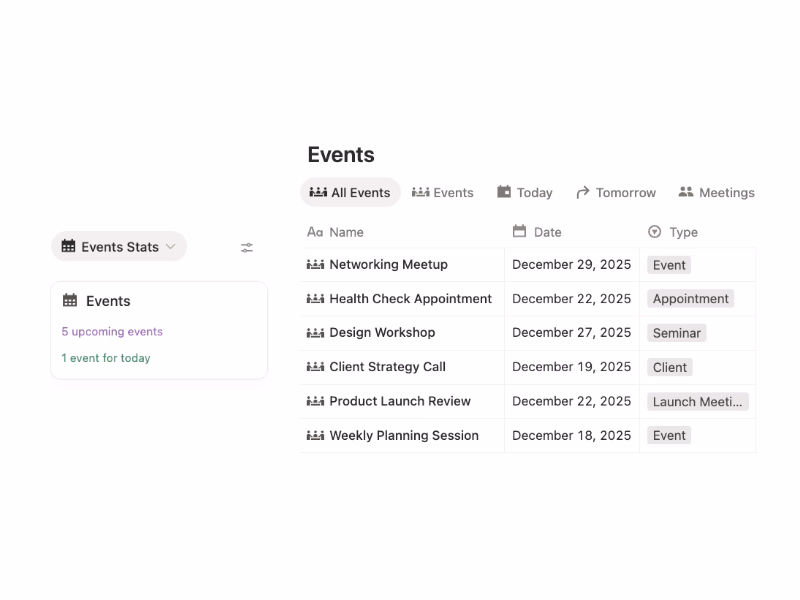Click the calendar icon beside Events Stats
800x600 pixels.
(x=69, y=246)
